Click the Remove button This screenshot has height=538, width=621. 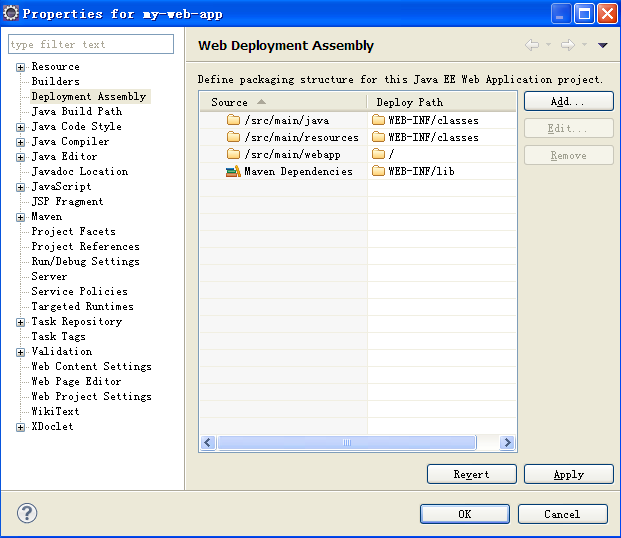[x=569, y=155]
